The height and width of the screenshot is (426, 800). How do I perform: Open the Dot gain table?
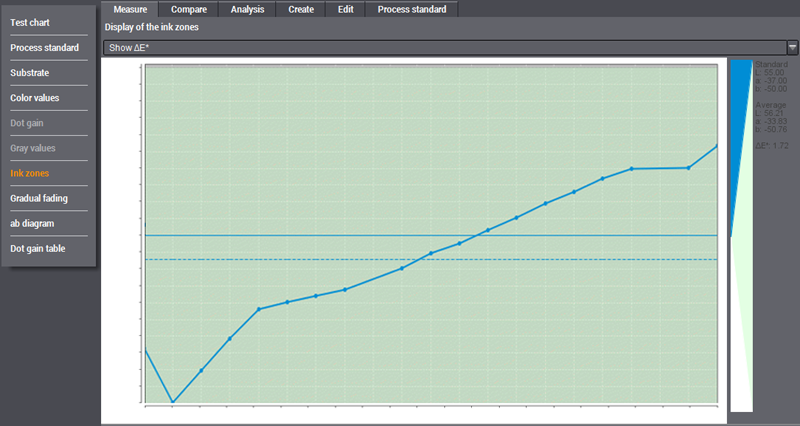[x=38, y=248]
